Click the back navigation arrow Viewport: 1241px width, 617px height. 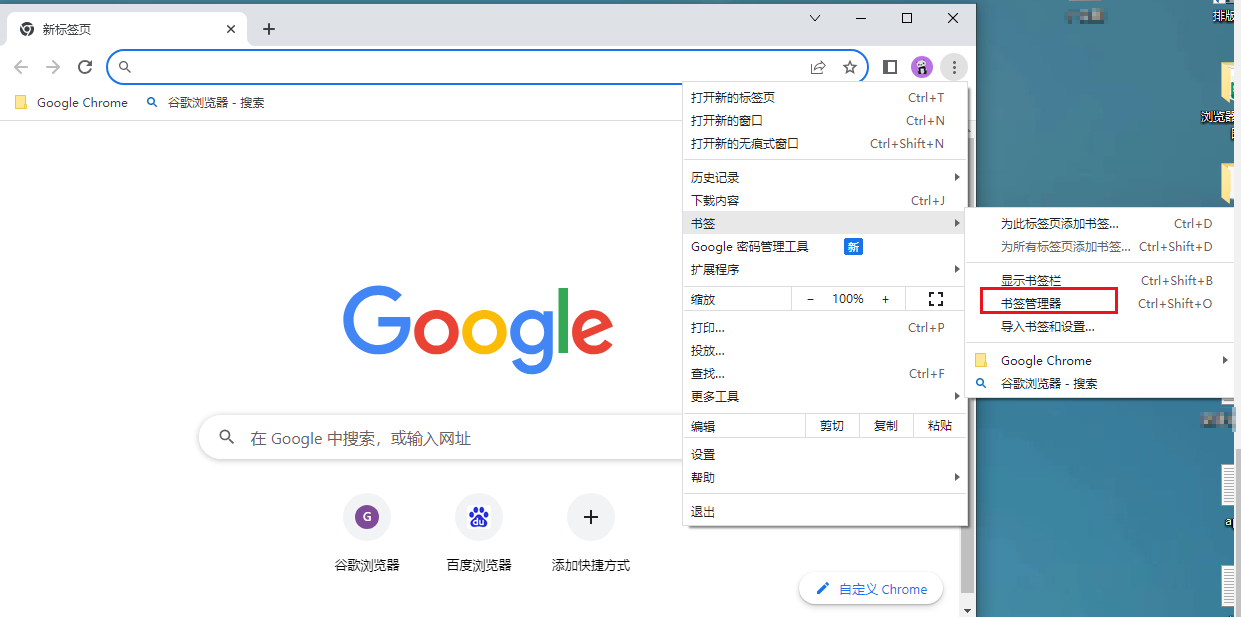21,67
